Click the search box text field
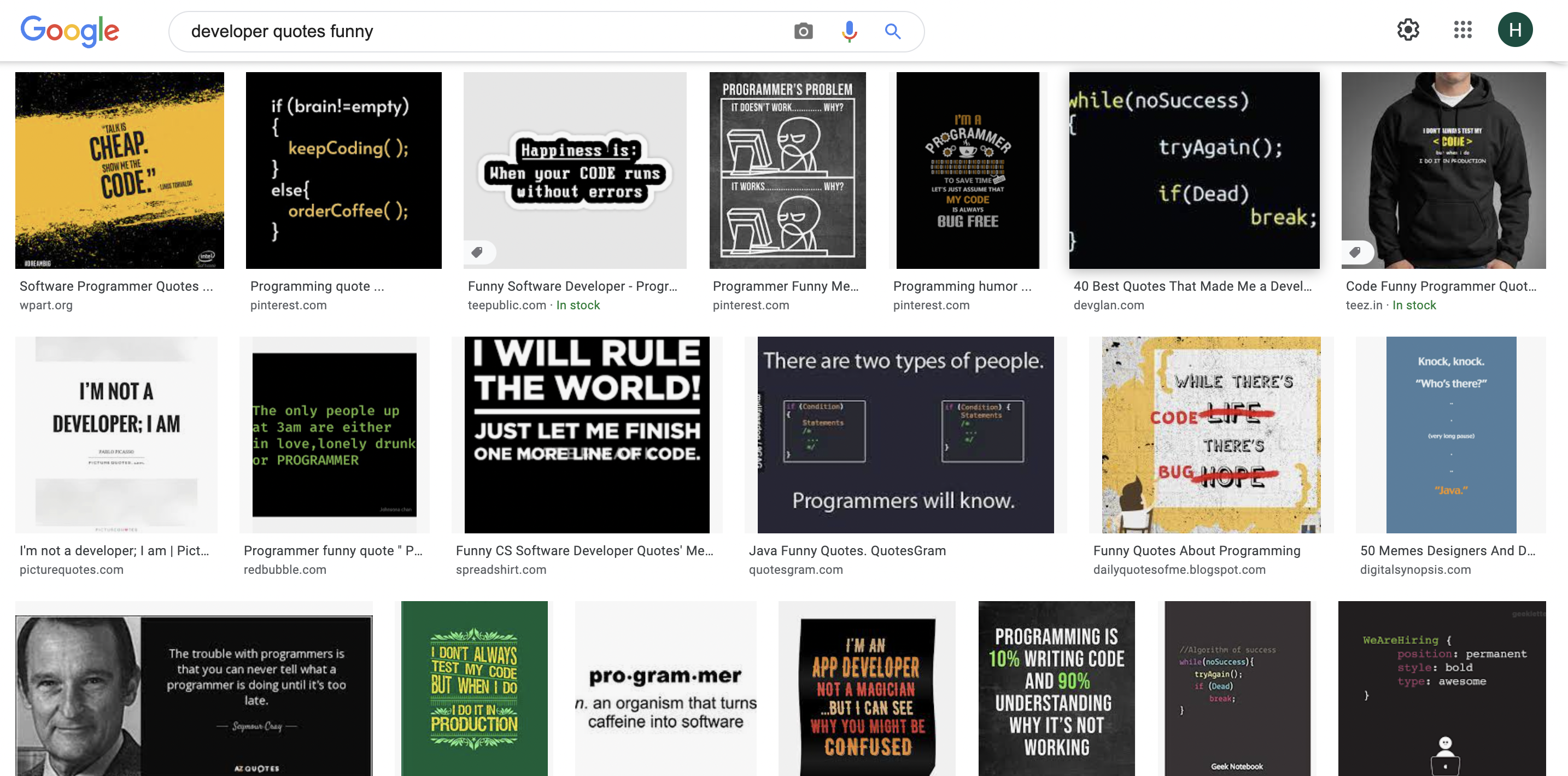Screen dimensions: 1568x776 (475, 31)
